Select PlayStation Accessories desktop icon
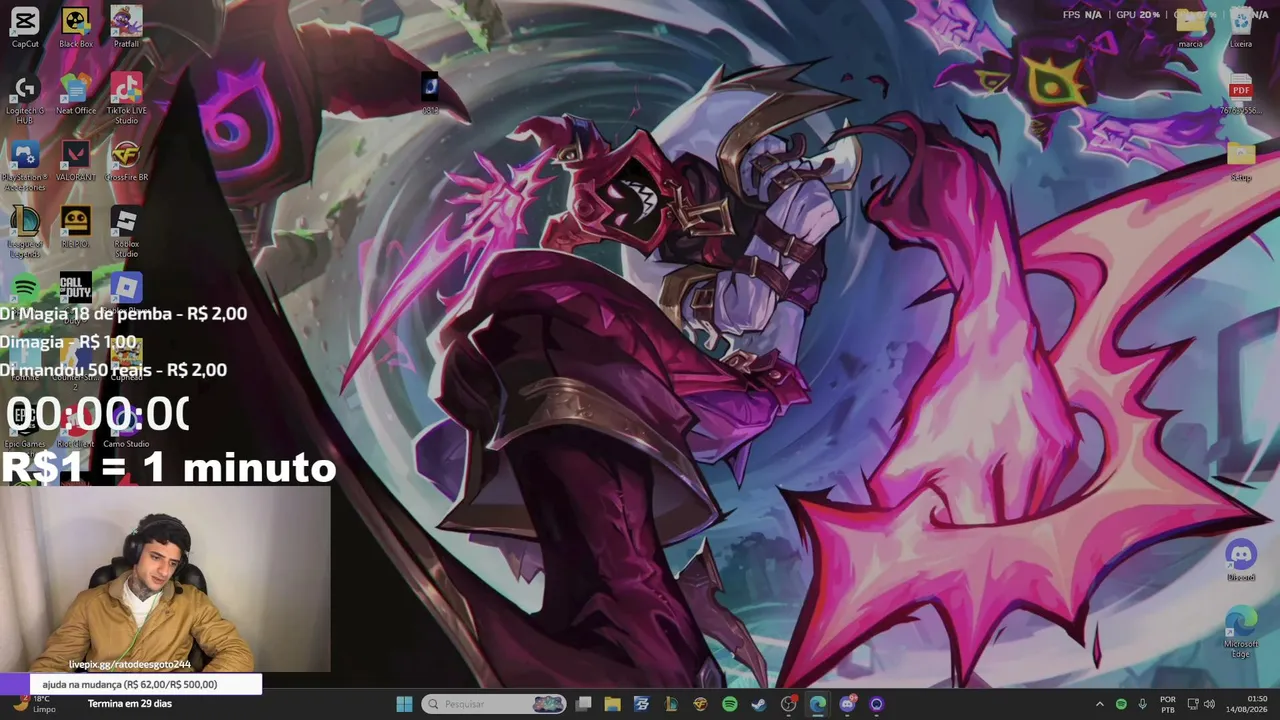 [x=25, y=166]
